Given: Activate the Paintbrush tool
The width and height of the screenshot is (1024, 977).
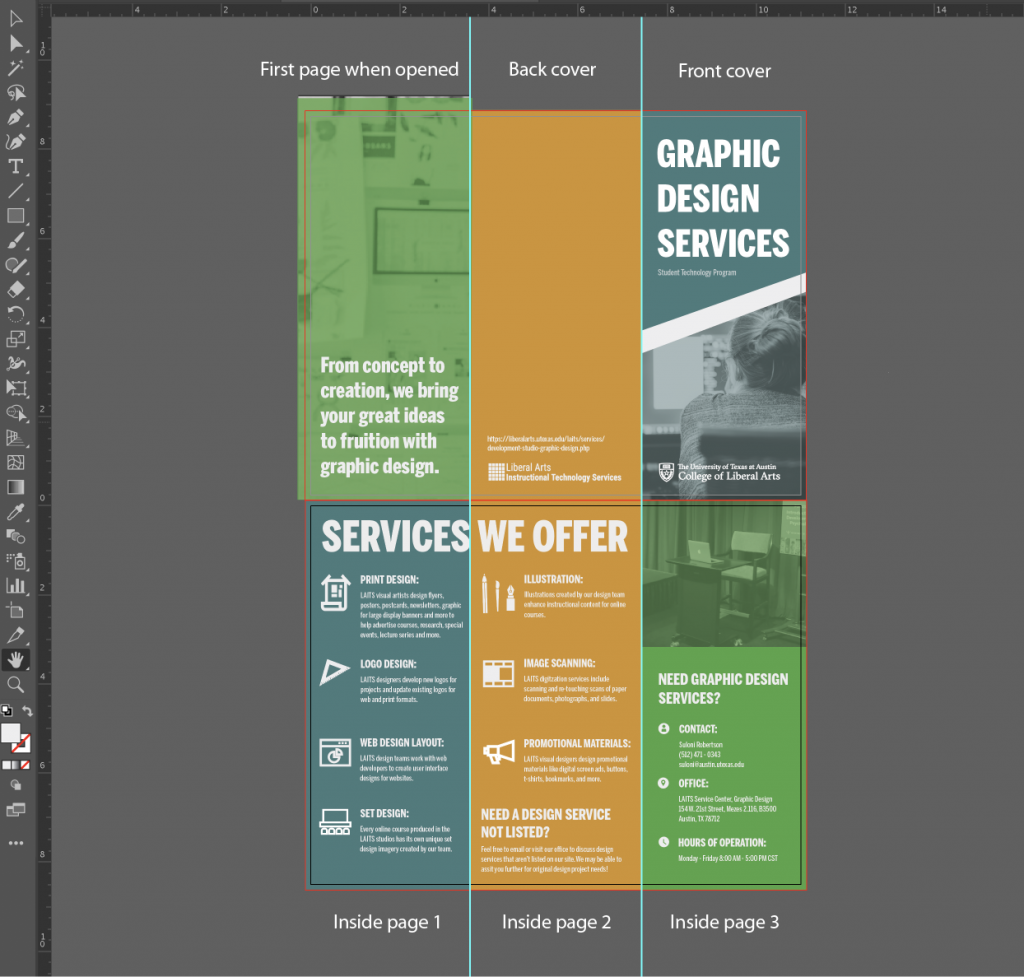Looking at the screenshot, I should [16, 240].
